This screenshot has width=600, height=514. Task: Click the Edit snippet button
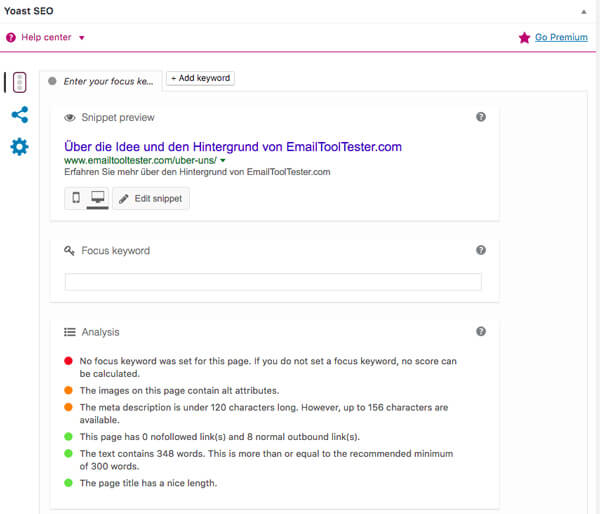point(151,199)
